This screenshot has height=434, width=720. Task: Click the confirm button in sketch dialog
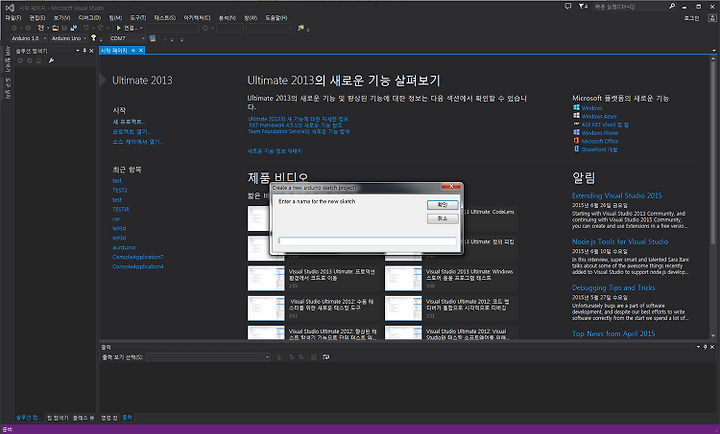tap(442, 205)
